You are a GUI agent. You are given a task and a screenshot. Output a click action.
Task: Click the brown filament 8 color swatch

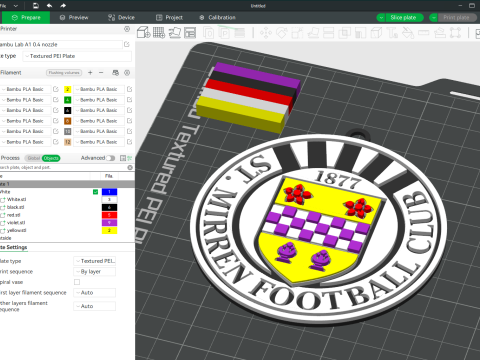click(67, 121)
